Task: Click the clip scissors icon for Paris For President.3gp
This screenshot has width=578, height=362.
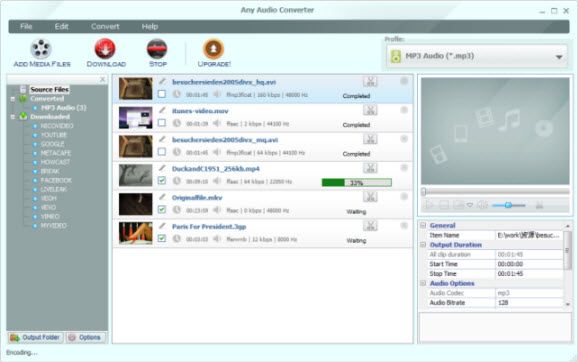Action: pyautogui.click(x=370, y=226)
